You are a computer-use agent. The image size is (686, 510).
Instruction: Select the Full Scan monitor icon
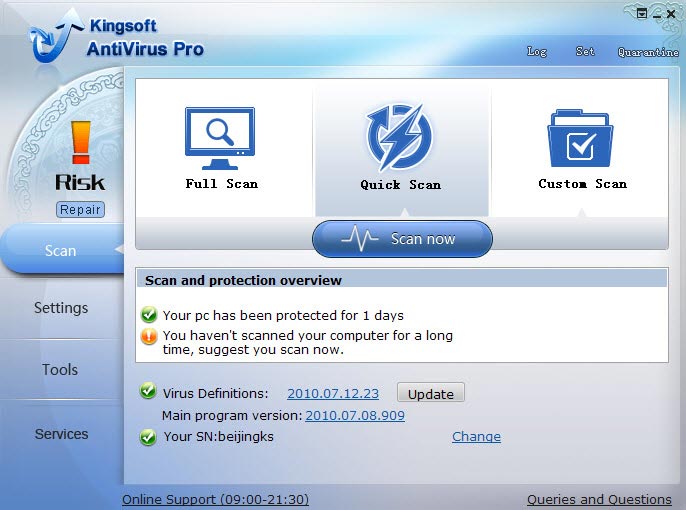point(220,138)
